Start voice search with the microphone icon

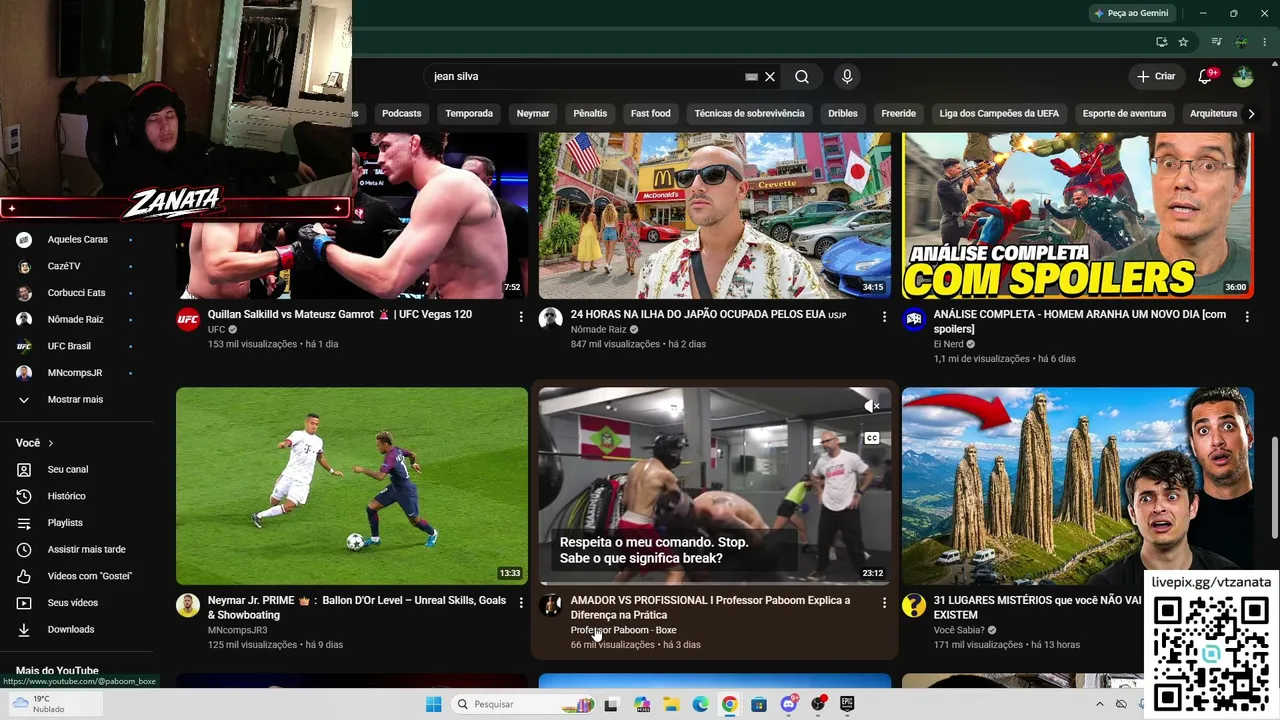[847, 77]
